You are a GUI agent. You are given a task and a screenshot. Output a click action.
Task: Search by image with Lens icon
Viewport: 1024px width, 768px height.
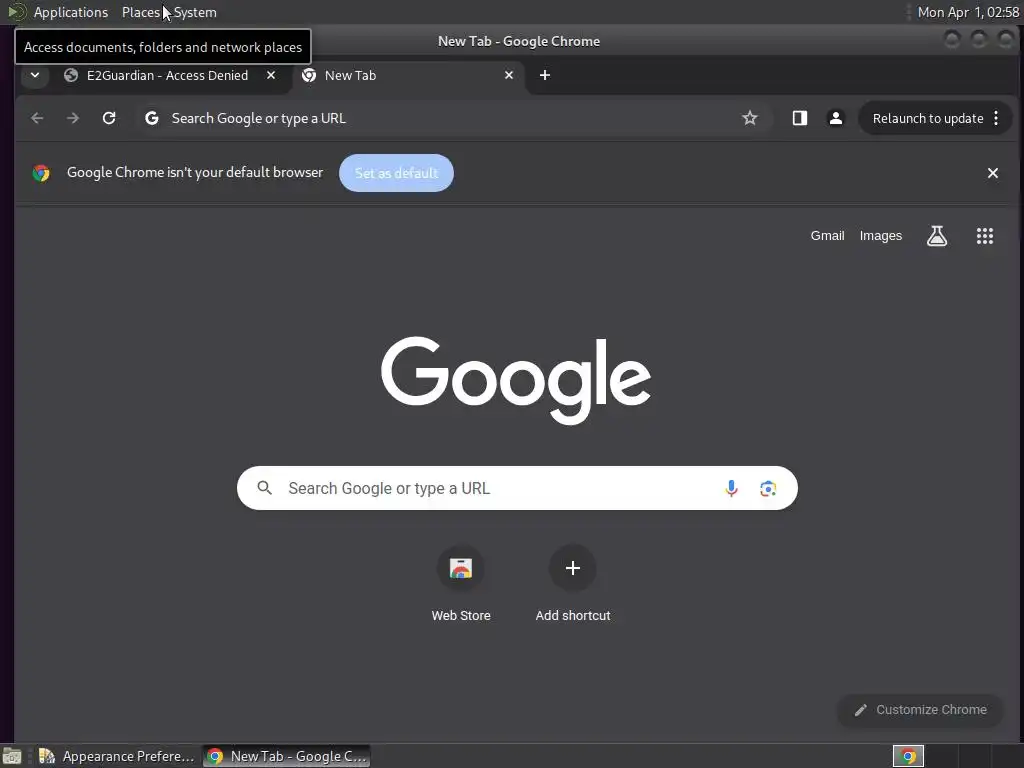(768, 488)
